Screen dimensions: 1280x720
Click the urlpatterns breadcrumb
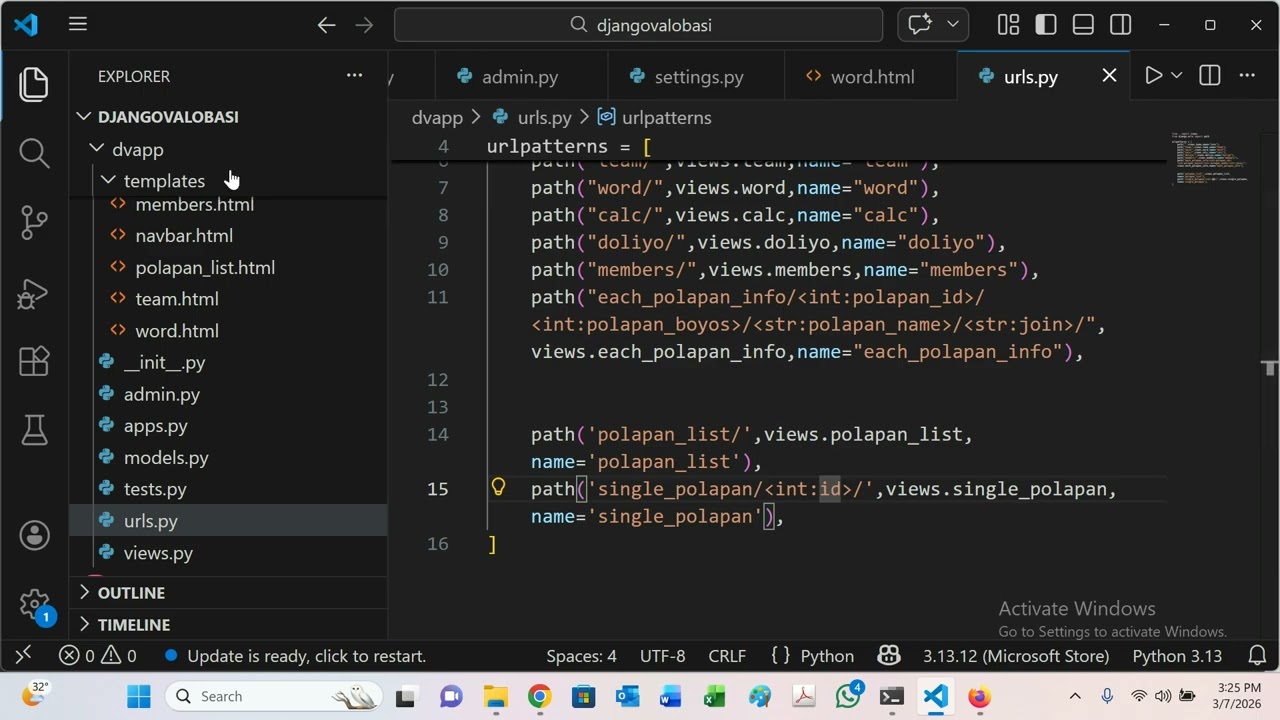655,118
